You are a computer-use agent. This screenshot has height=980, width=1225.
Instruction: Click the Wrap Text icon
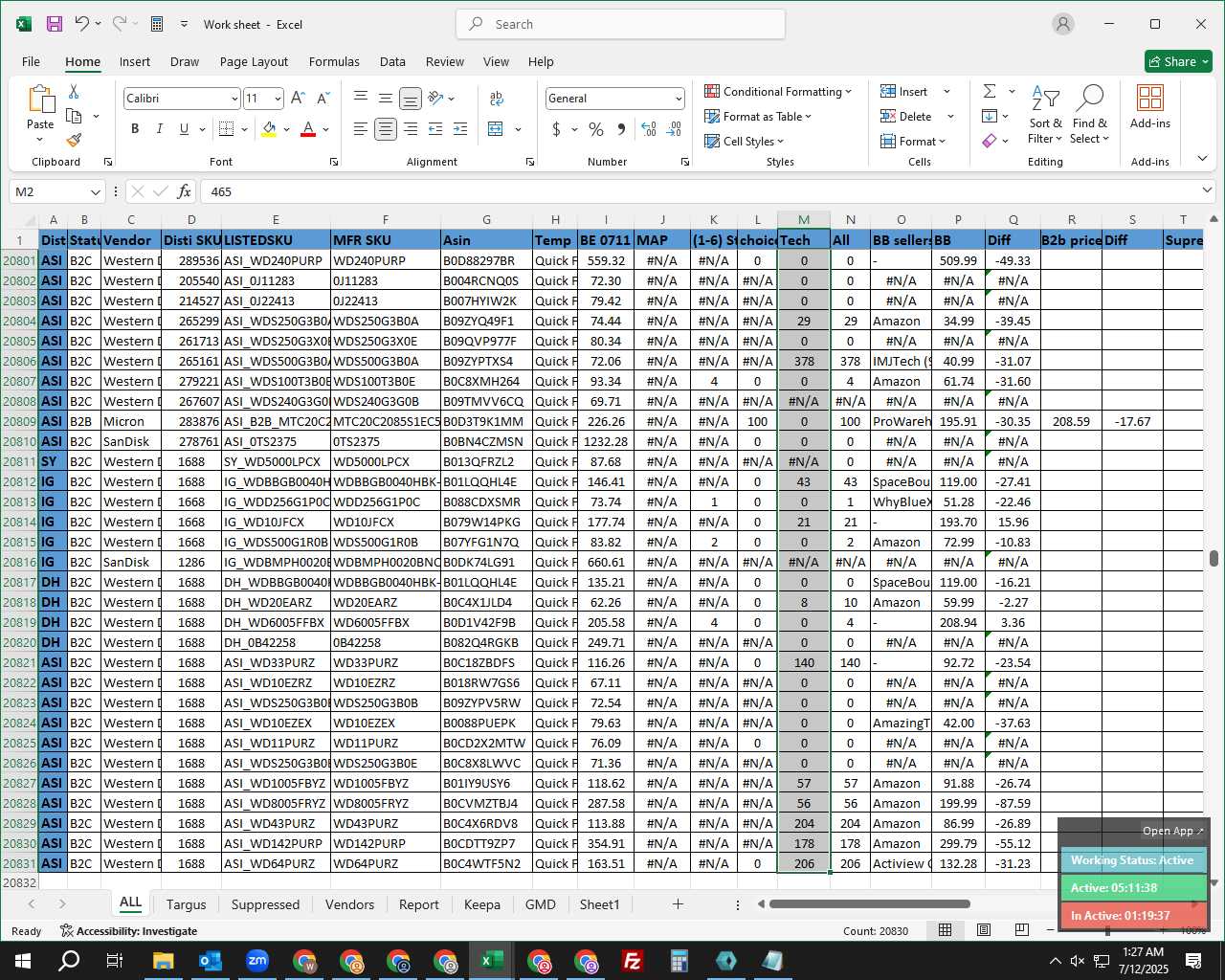[x=496, y=98]
